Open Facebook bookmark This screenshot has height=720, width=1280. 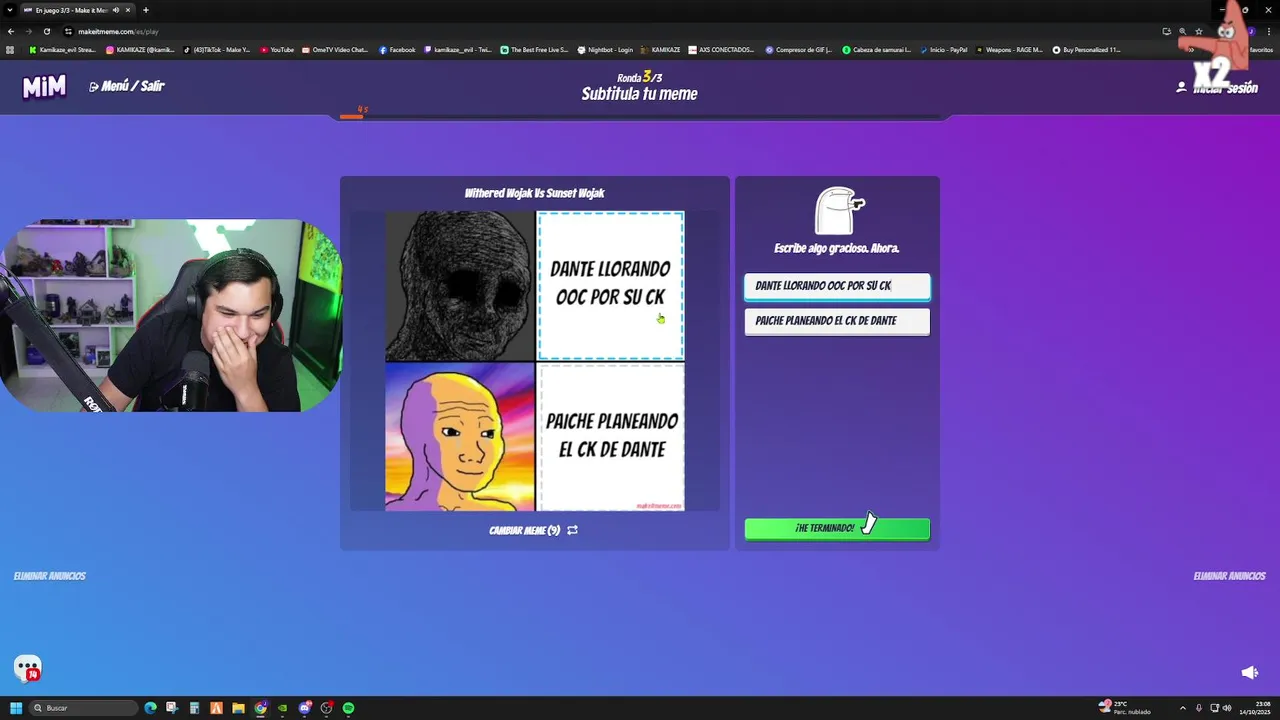[397, 50]
